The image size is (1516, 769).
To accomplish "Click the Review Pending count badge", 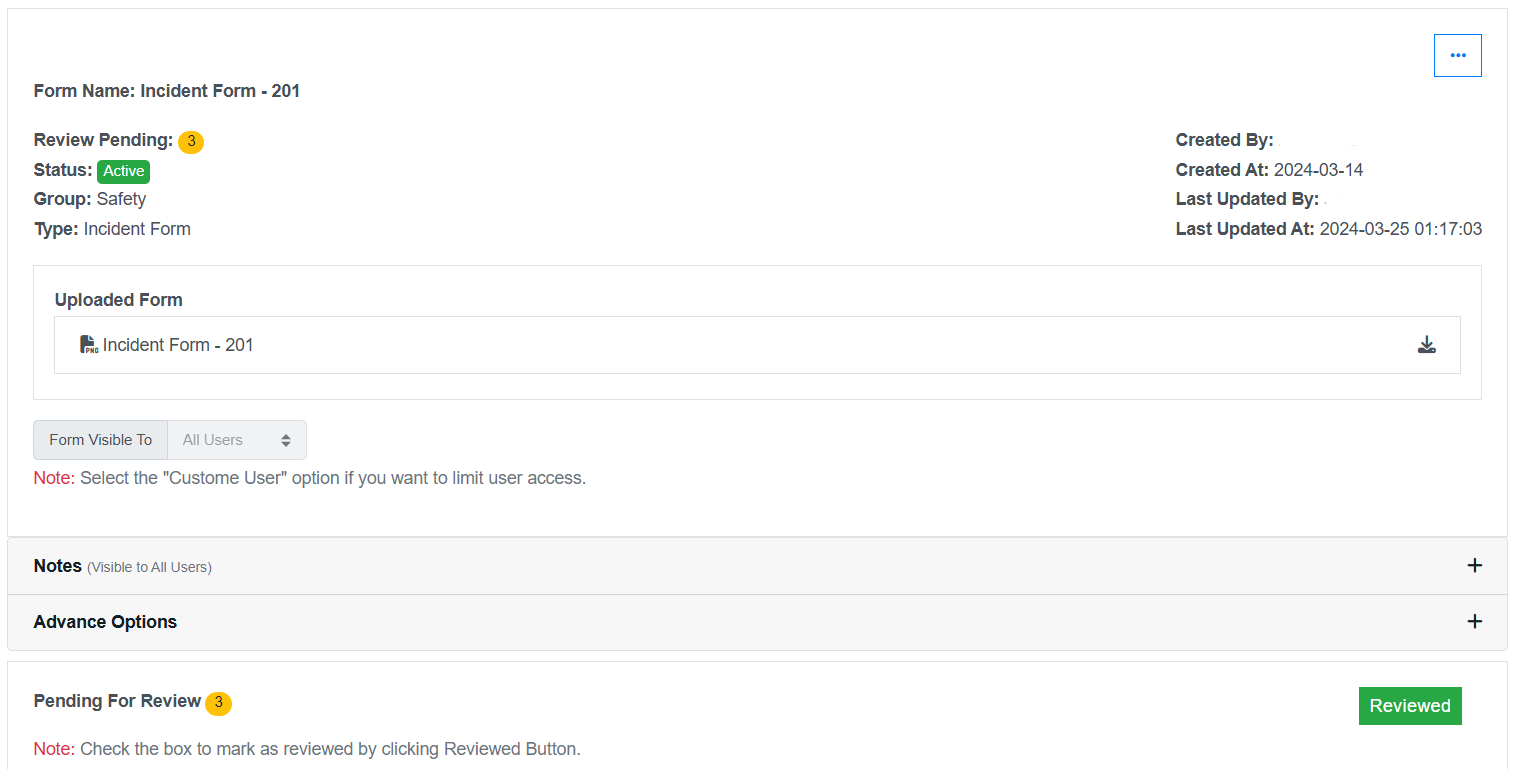I will pos(191,142).
